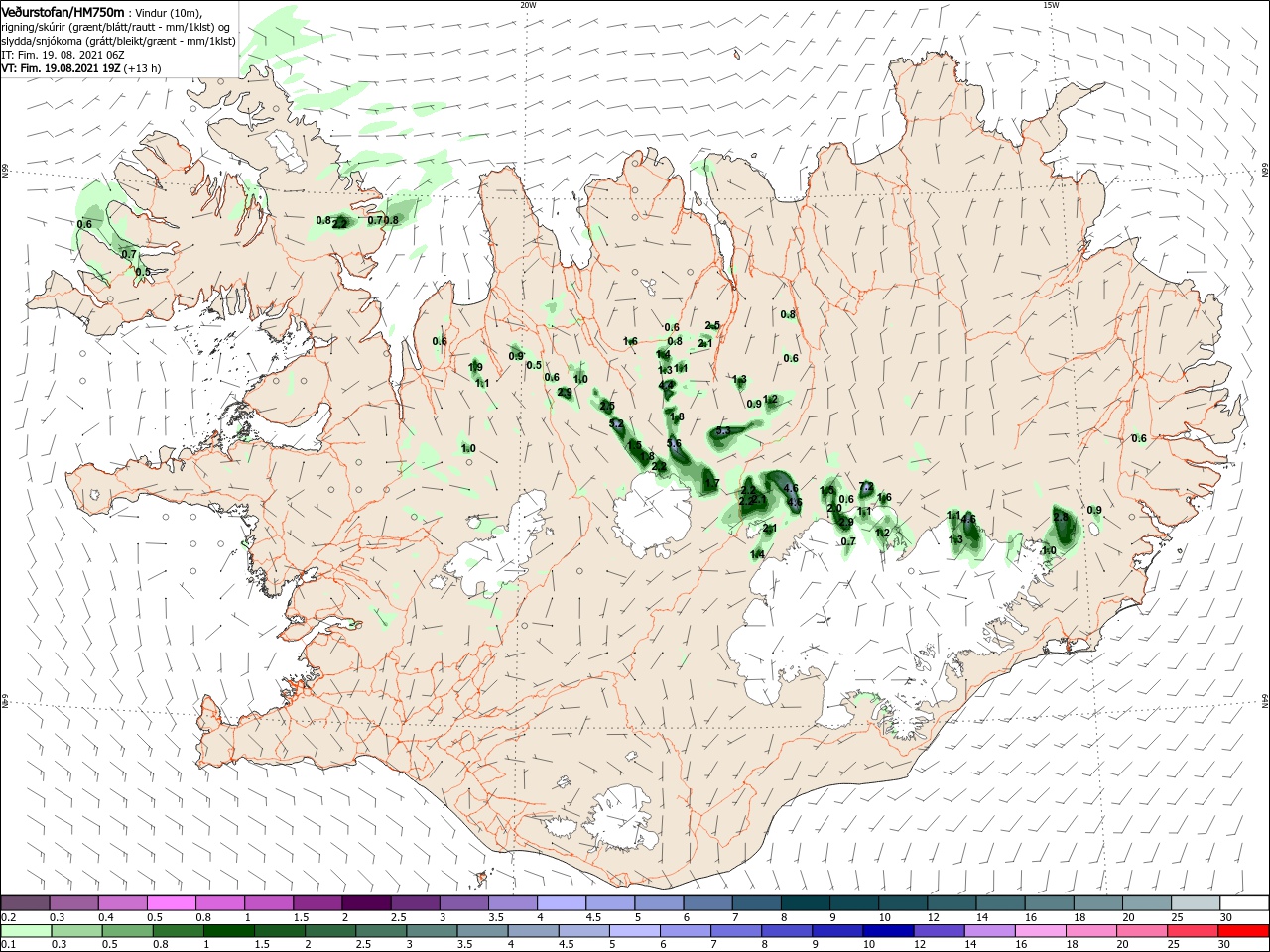Click the bright red 30 mm rain legend swatch
The width and height of the screenshot is (1270, 952).
coord(1243,931)
